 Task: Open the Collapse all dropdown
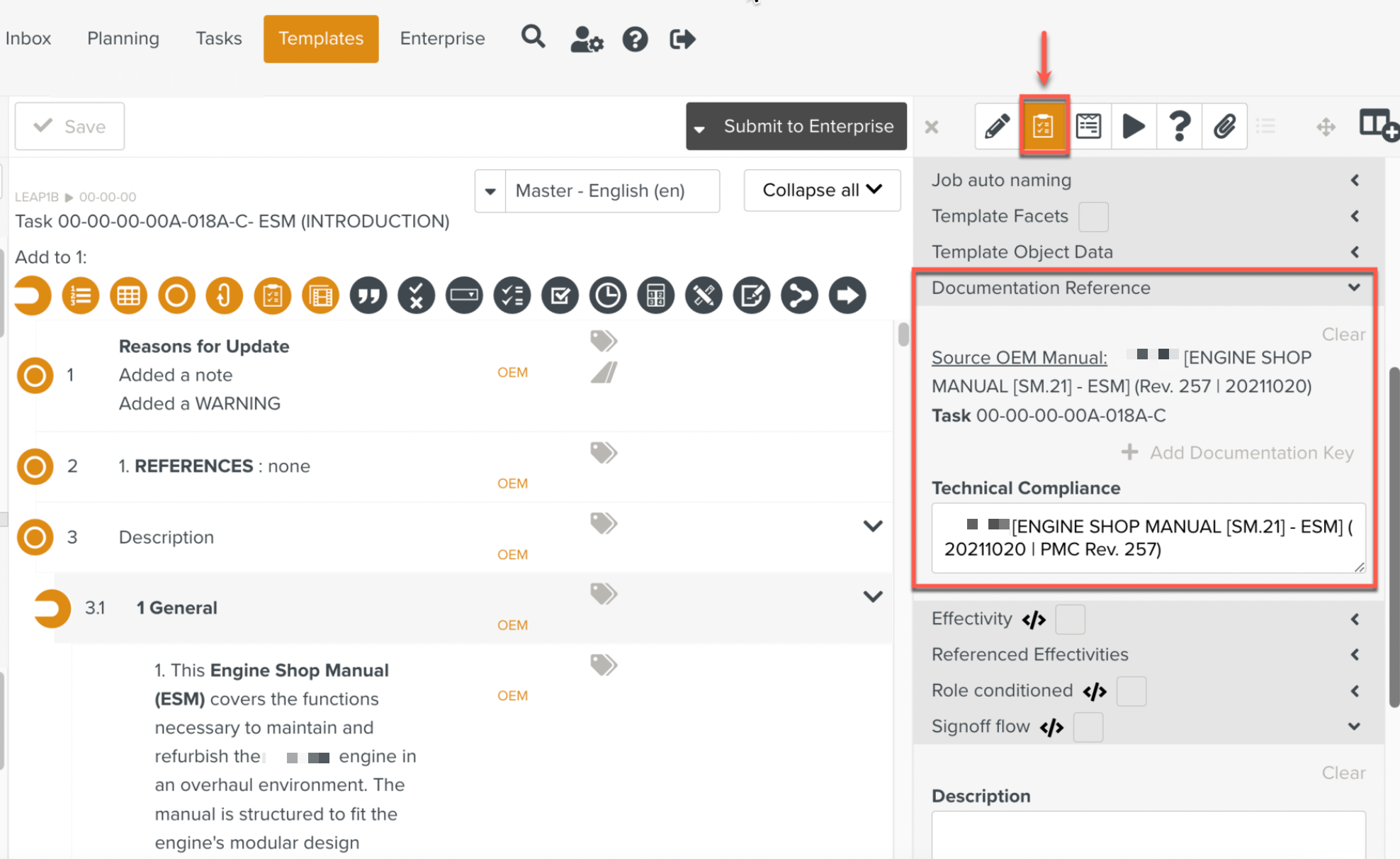[x=822, y=190]
